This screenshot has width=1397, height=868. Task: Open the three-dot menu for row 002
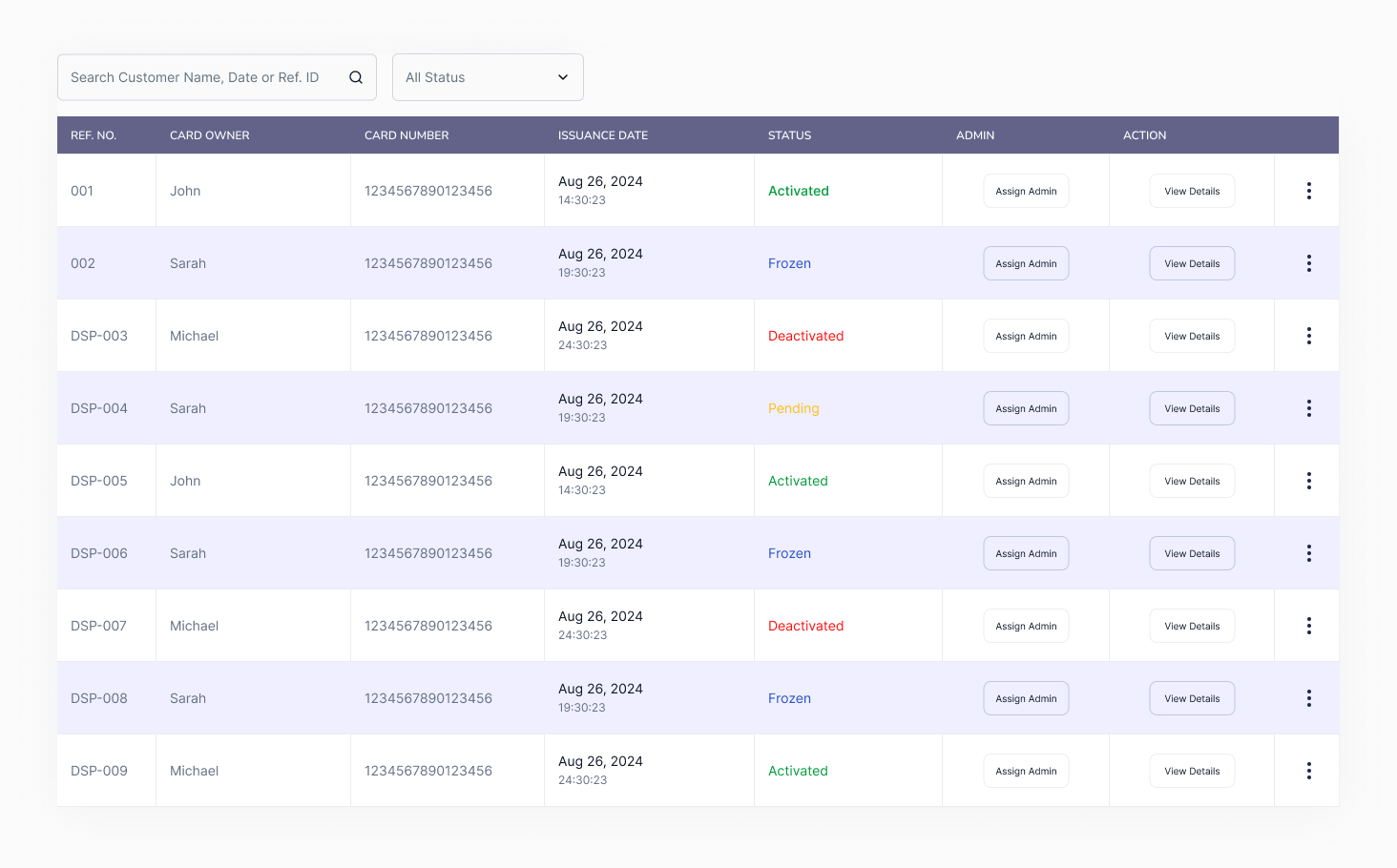(x=1308, y=263)
